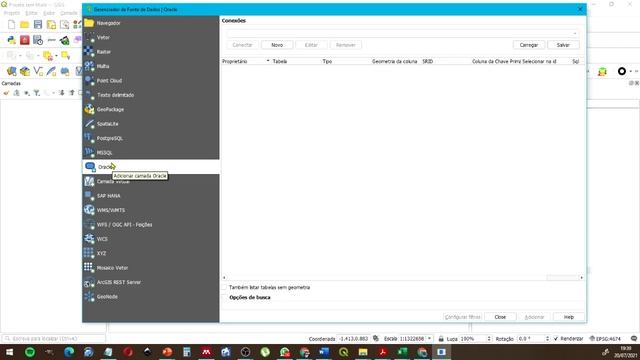This screenshot has width=640, height=360.
Task: Enable listing tables without geometry
Action: 224,287
